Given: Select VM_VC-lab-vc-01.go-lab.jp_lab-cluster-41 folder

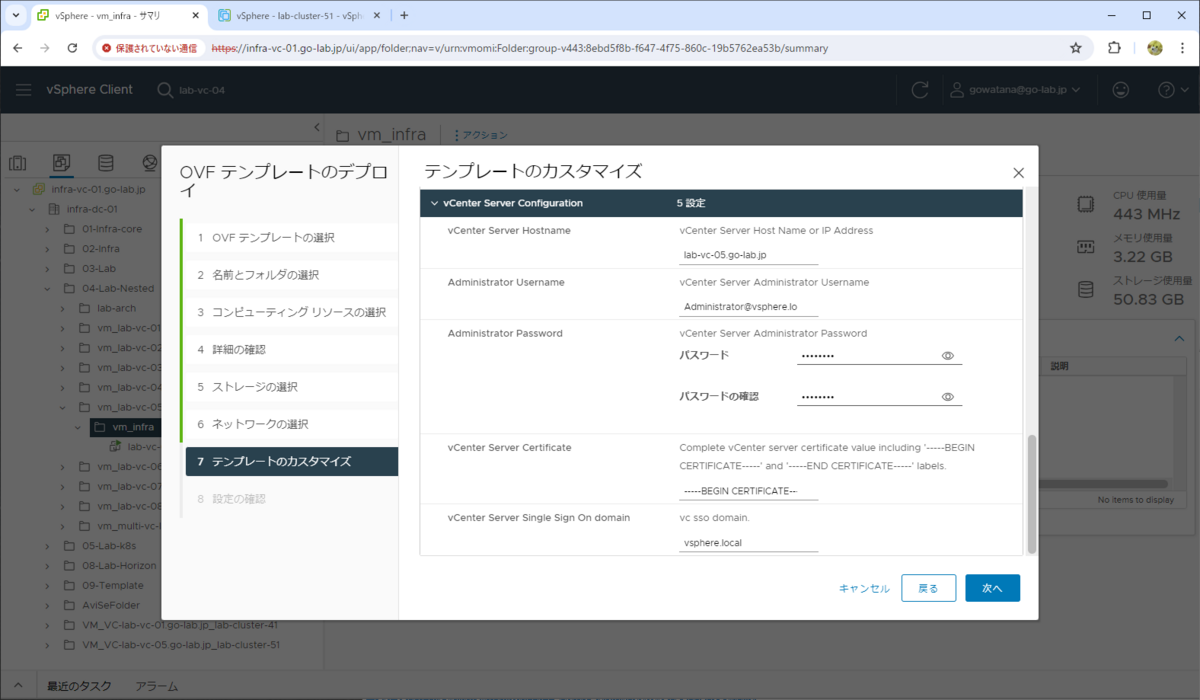Looking at the screenshot, I should point(180,625).
